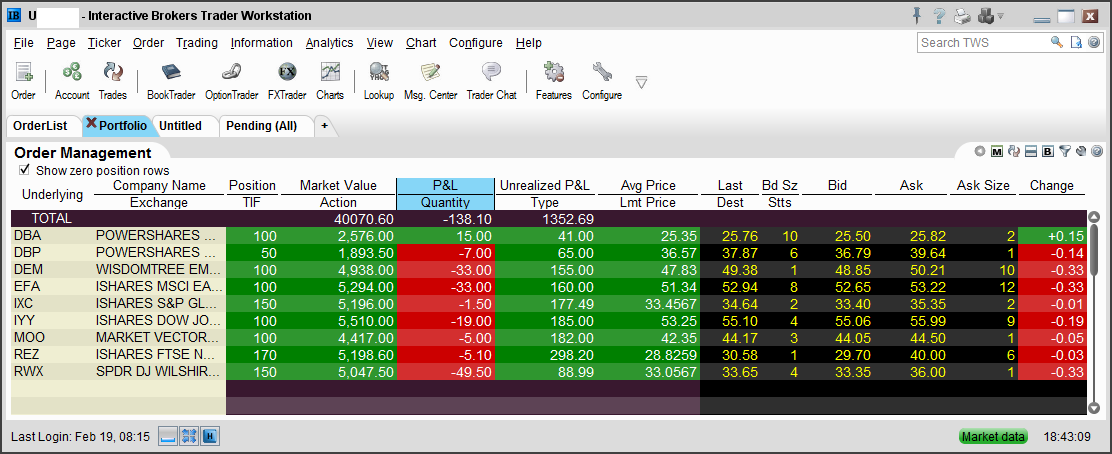Click the Market Value column header
Image resolution: width=1112 pixels, height=454 pixels.
[338, 185]
